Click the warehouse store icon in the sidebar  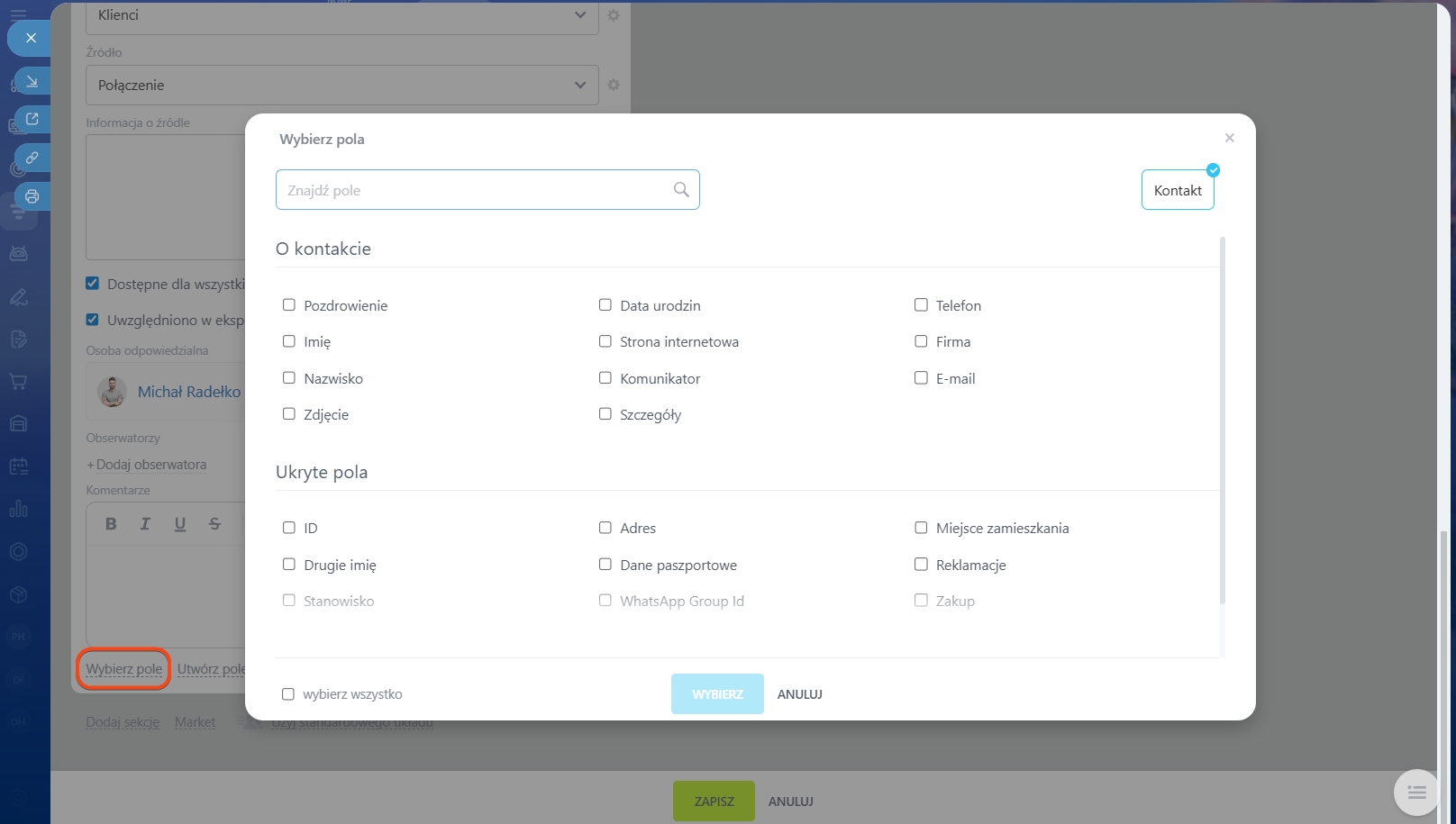tap(18, 423)
